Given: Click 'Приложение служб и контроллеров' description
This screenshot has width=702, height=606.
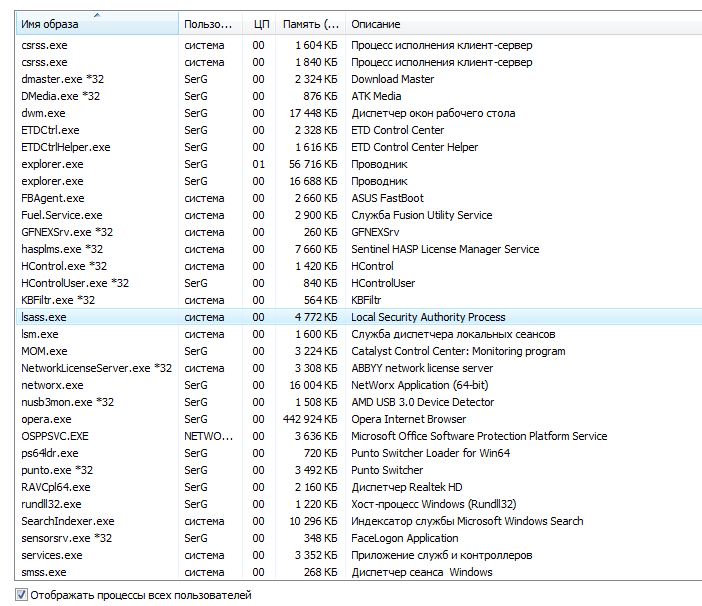Looking at the screenshot, I should click(x=441, y=555).
